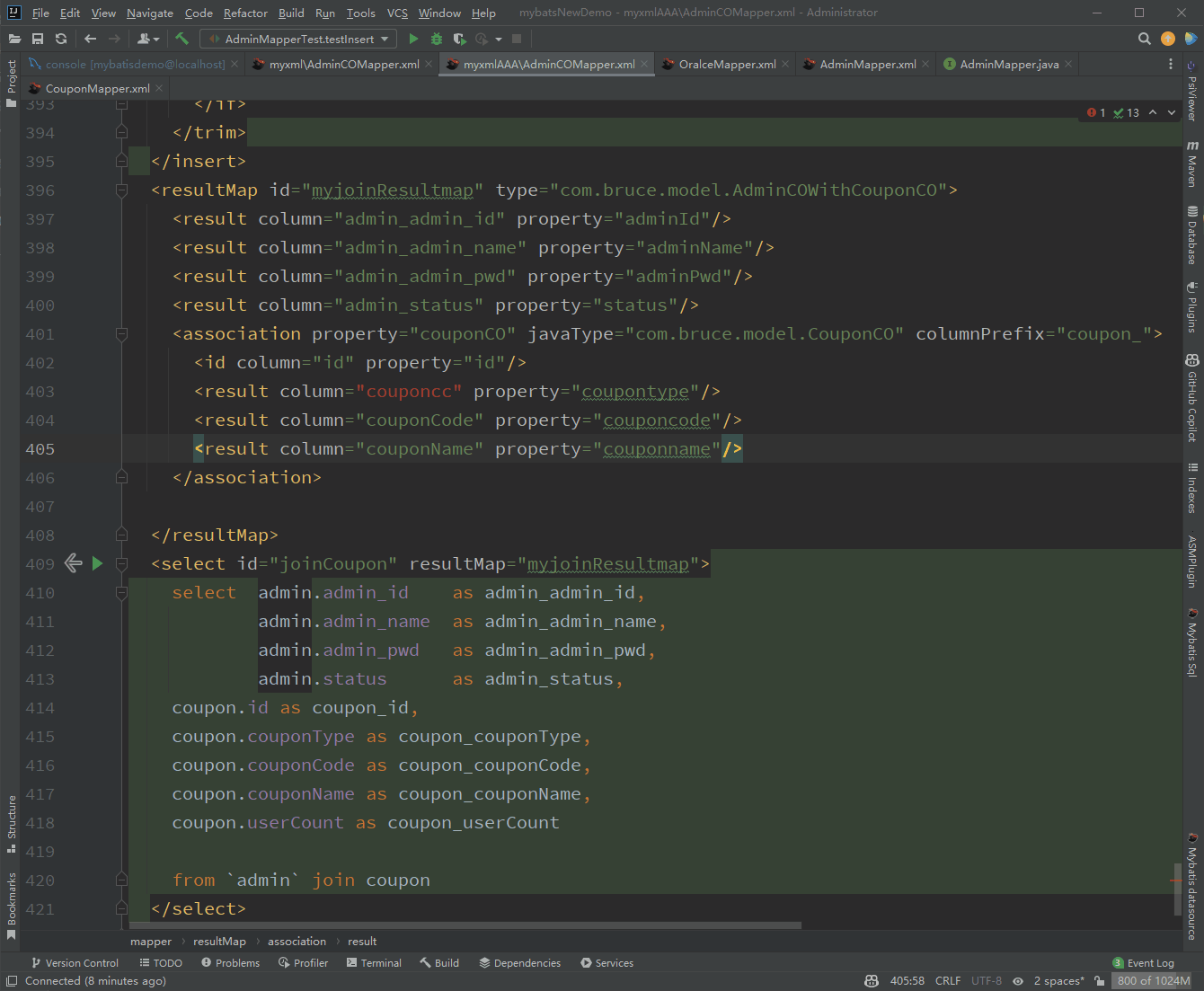Click the Build project hammer icon
The height and width of the screenshot is (991, 1204).
point(181,39)
